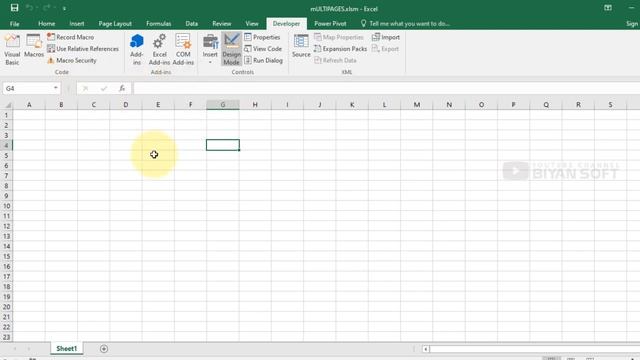
Task: Click the selected cell G4
Action: click(x=223, y=145)
